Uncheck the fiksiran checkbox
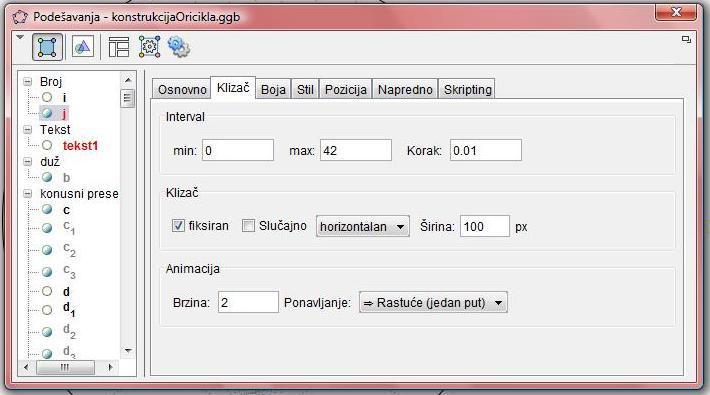710x395 pixels. pyautogui.click(x=178, y=225)
